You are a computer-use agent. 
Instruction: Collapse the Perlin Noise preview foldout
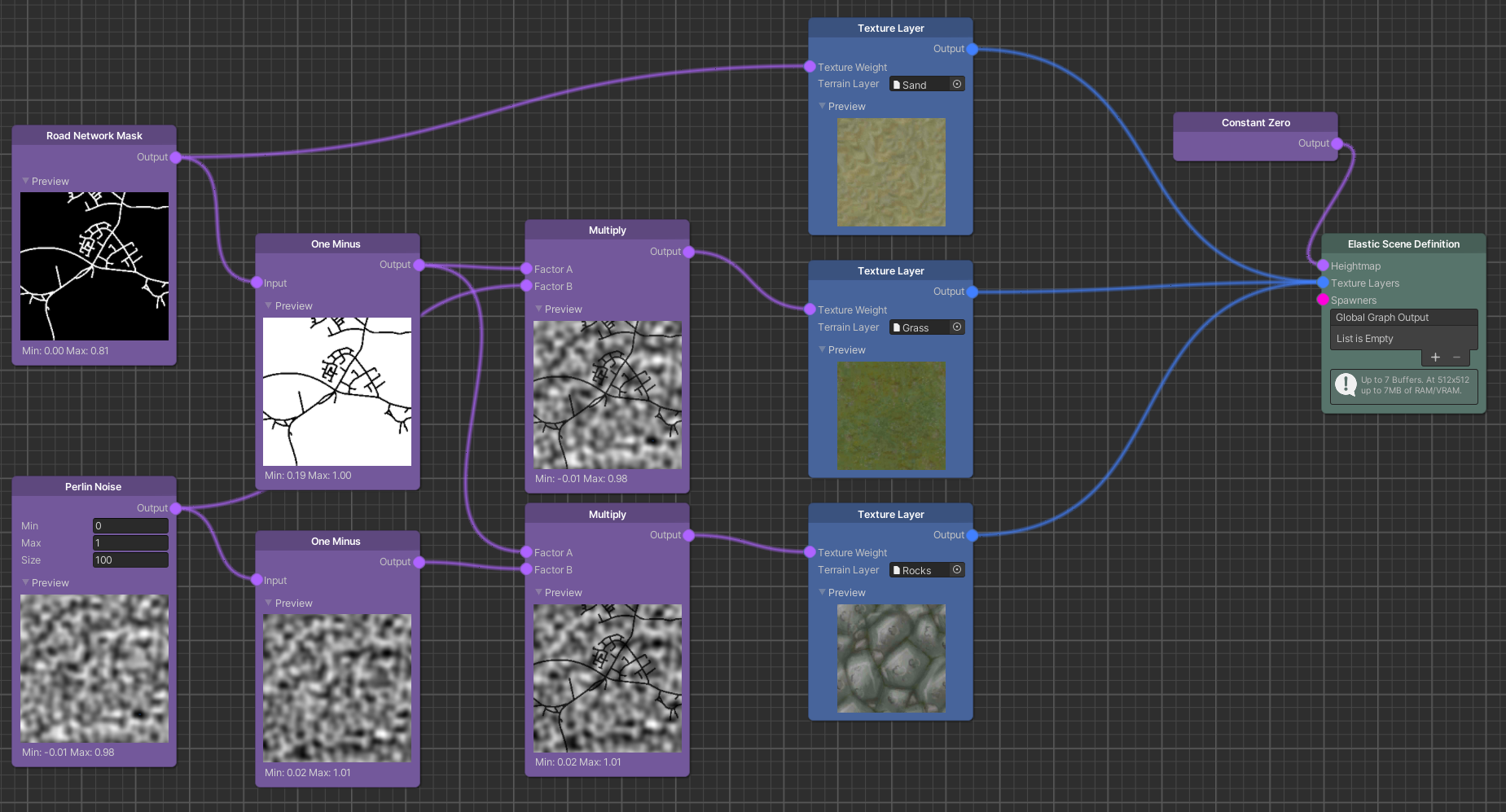[x=26, y=583]
